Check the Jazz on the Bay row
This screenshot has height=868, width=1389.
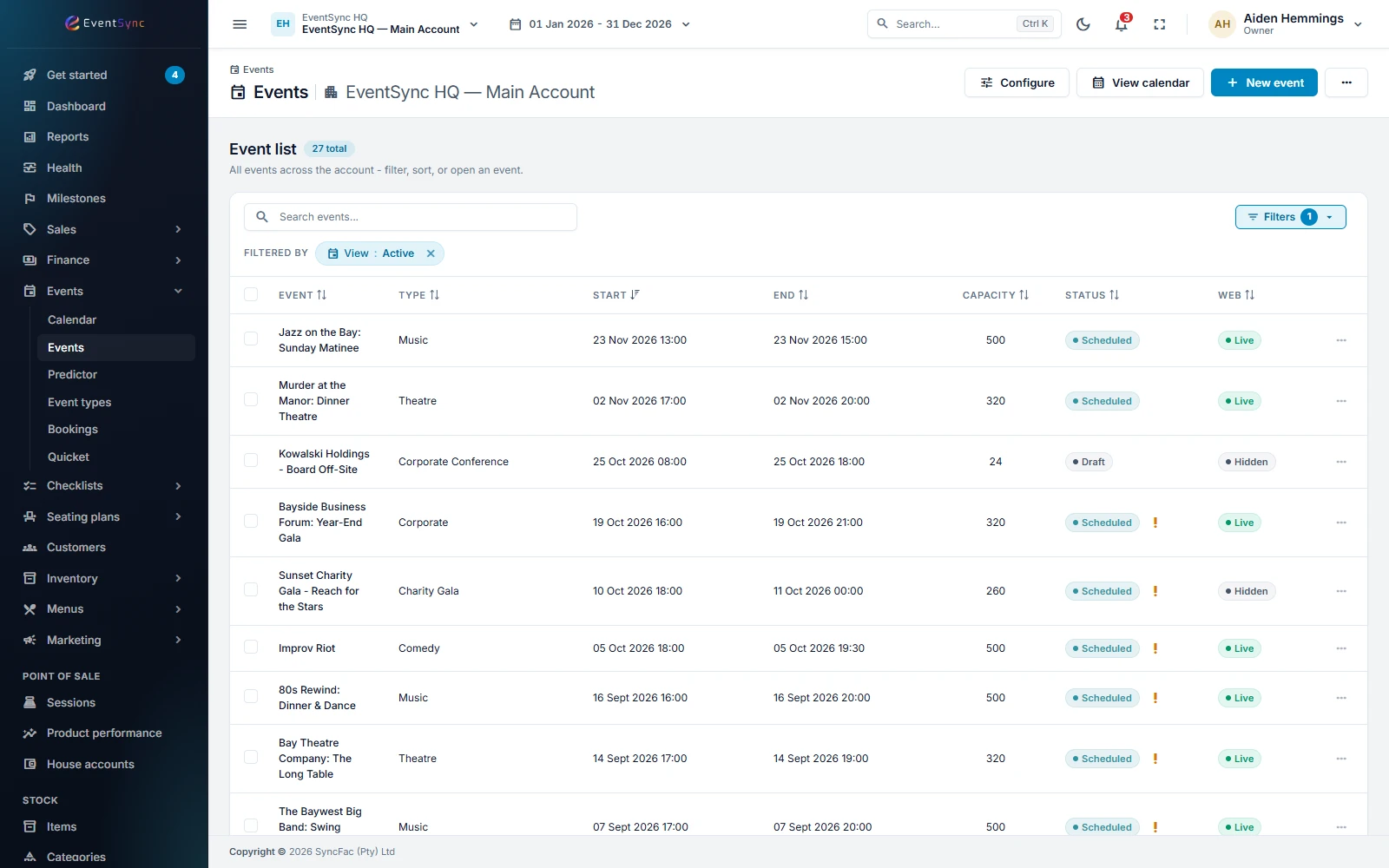point(251,339)
